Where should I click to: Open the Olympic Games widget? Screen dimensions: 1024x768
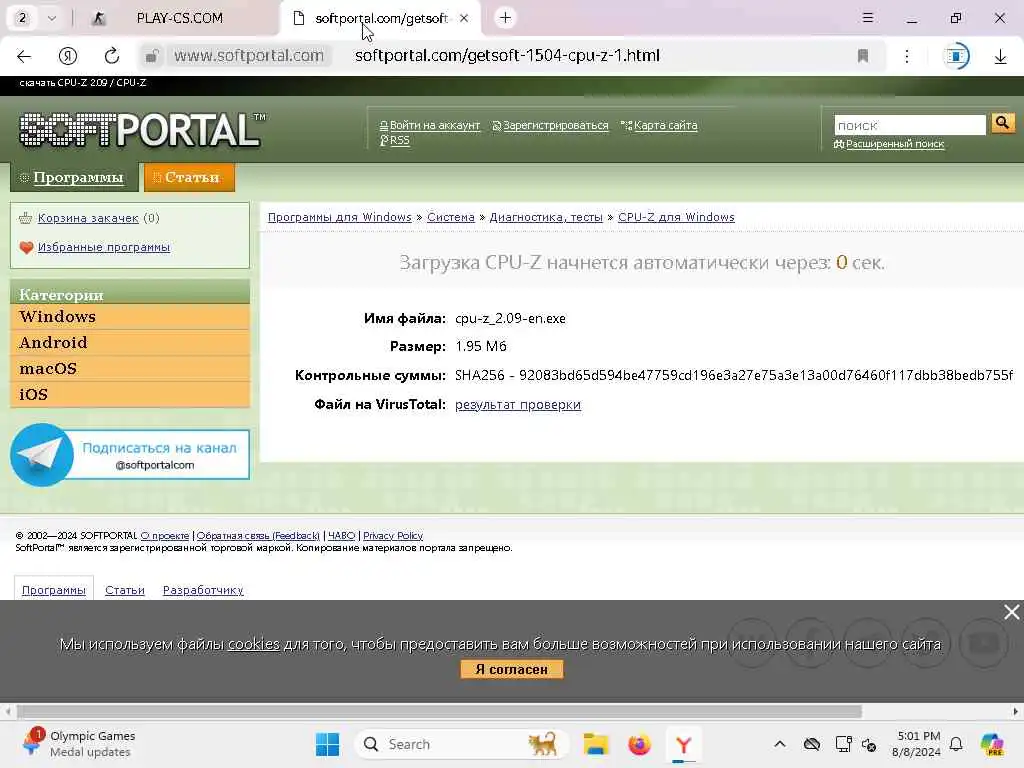(x=77, y=744)
